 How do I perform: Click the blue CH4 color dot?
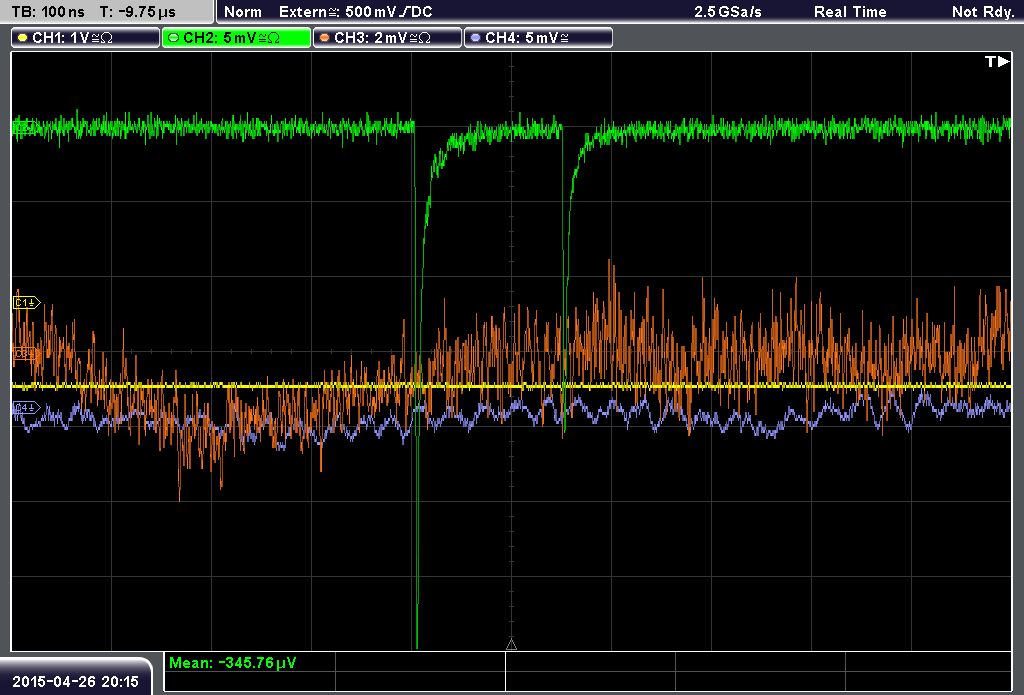point(475,38)
